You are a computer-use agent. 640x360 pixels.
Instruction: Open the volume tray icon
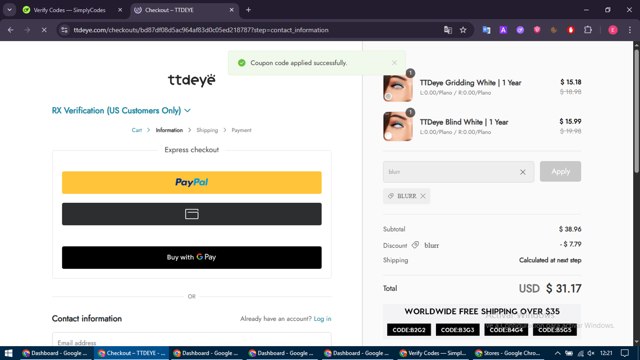590,353
